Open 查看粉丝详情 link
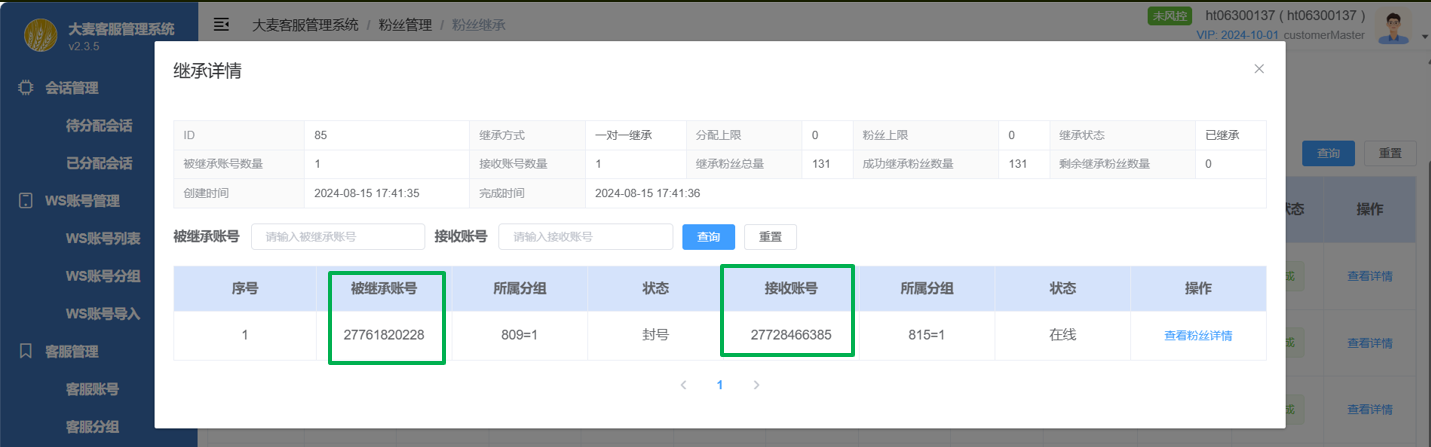 point(1198,336)
